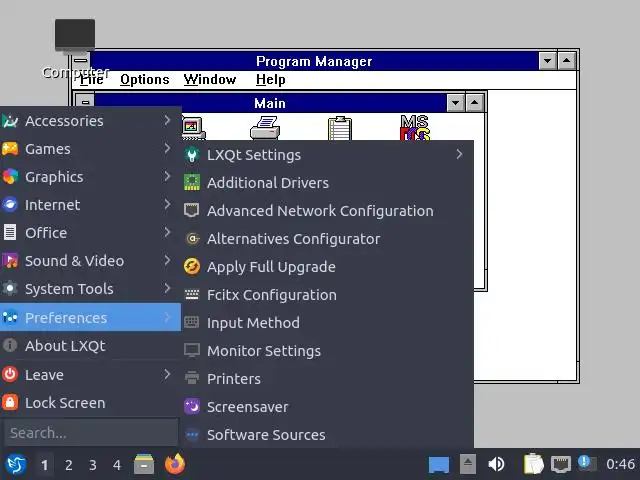640x480 pixels.
Task: Expand the Office submenu arrow
Action: click(x=167, y=232)
